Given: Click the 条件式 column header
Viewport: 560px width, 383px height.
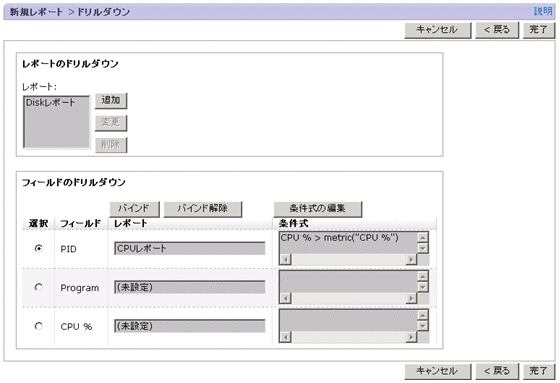Looking at the screenshot, I should click(293, 224).
